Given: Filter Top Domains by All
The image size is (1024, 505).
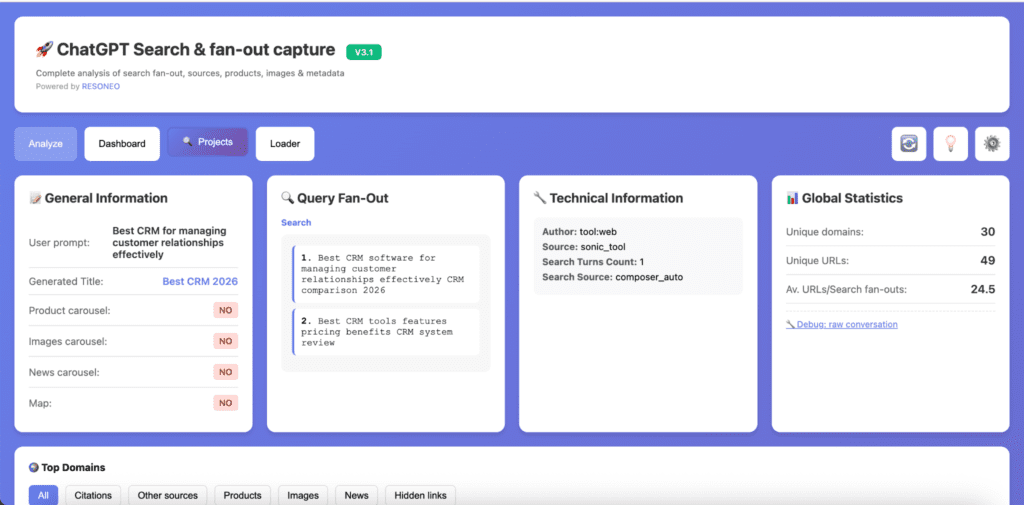Looking at the screenshot, I should tap(43, 495).
